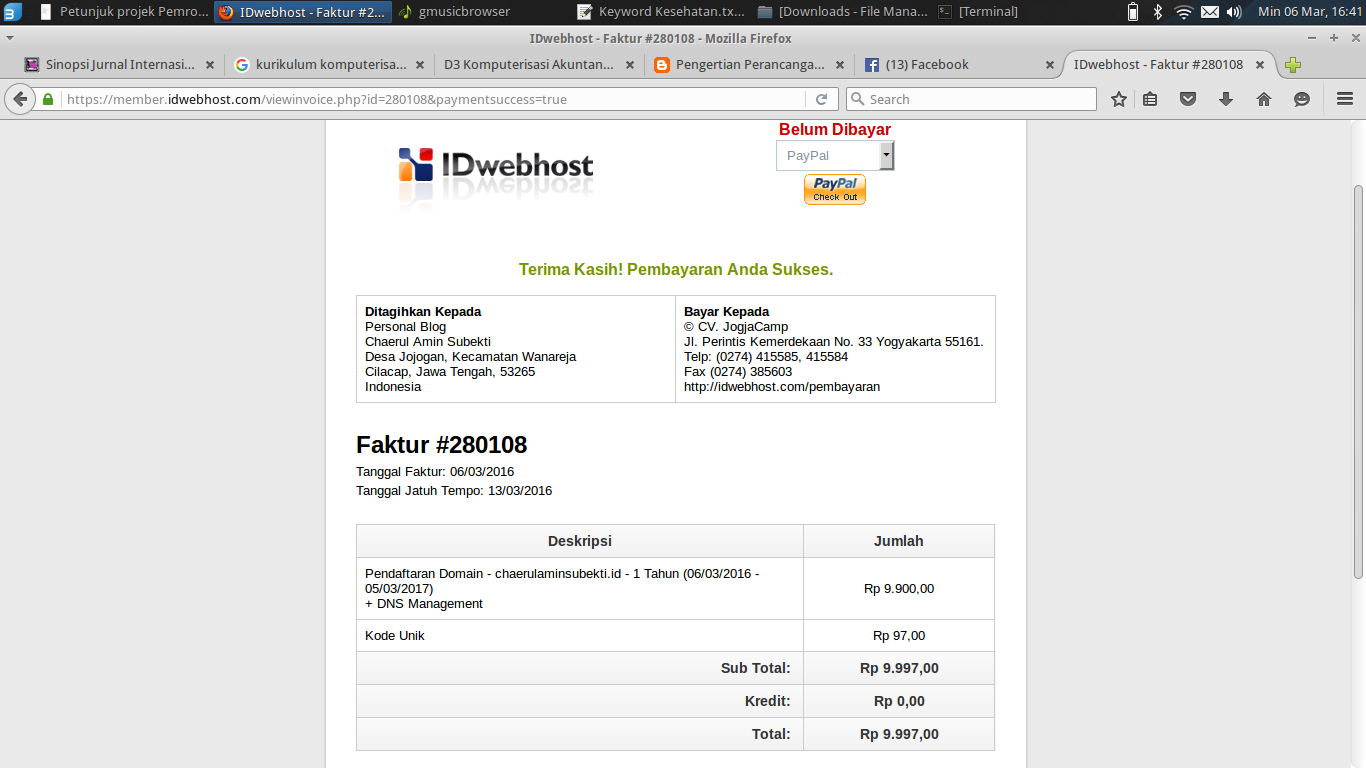
Task: Open Petunjuk projek Pemro taskbar window
Action: pos(122,12)
